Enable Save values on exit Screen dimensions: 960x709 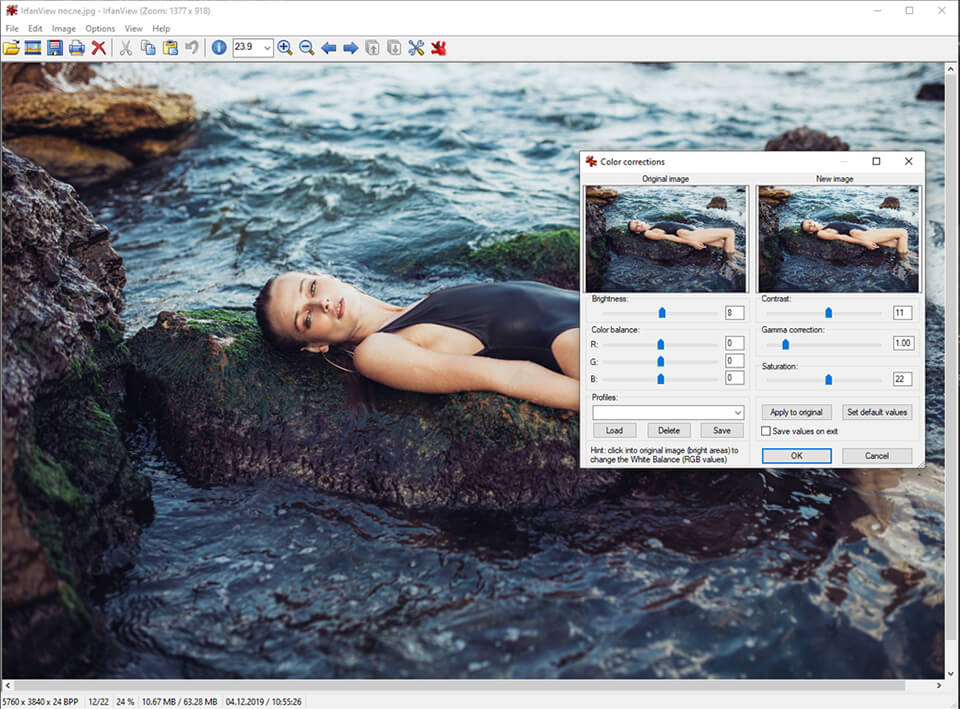(767, 430)
